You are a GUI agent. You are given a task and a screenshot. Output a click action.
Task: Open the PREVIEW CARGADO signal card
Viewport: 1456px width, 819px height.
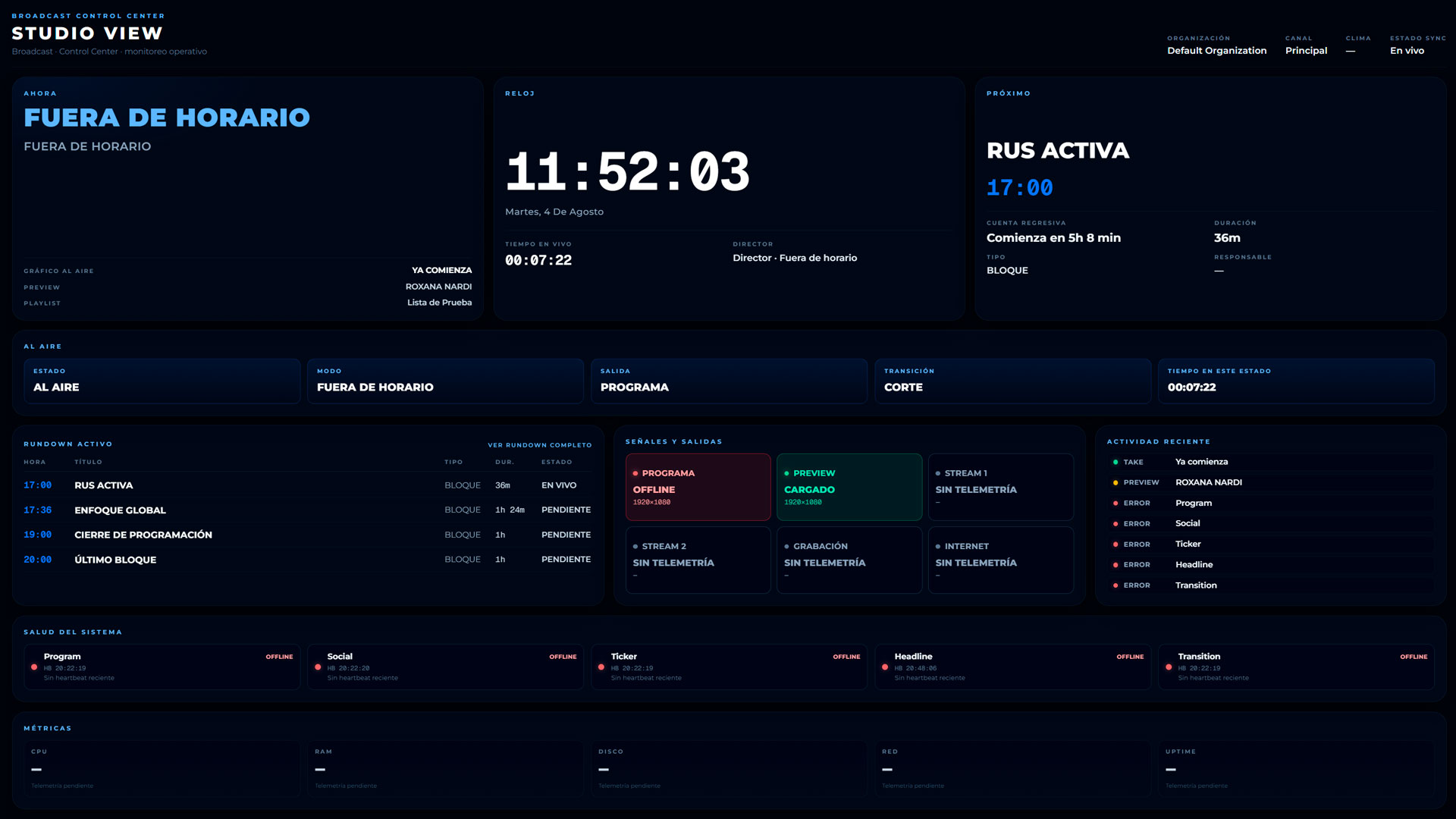pos(849,487)
